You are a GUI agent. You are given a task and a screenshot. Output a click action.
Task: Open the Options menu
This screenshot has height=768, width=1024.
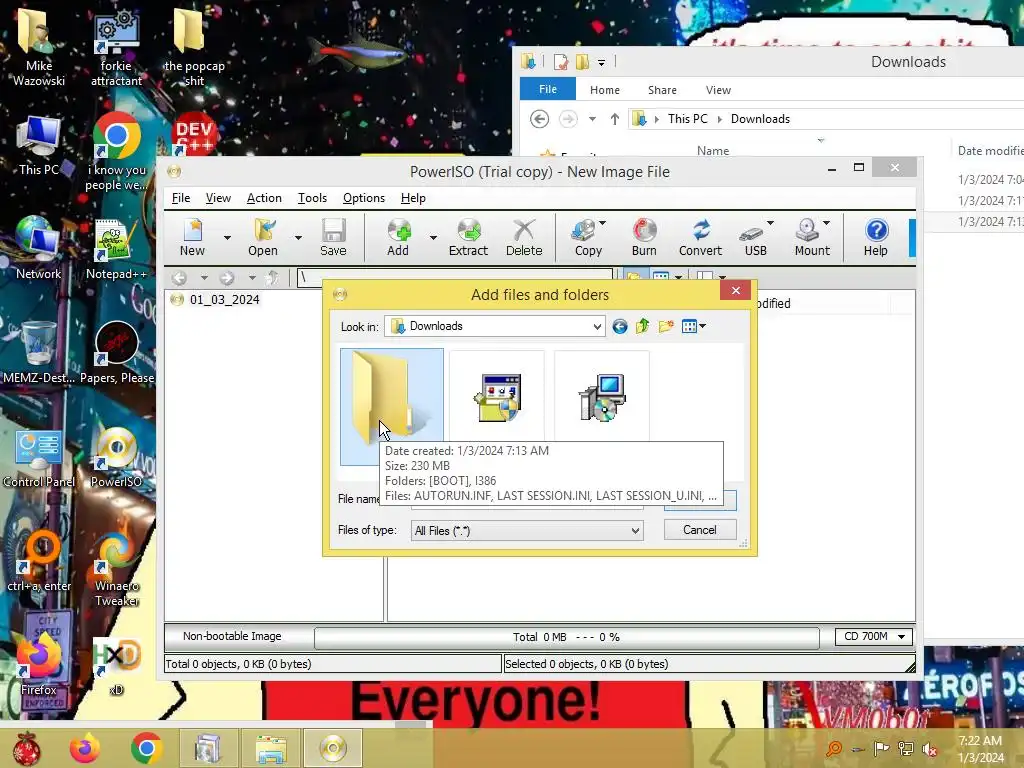(x=364, y=198)
